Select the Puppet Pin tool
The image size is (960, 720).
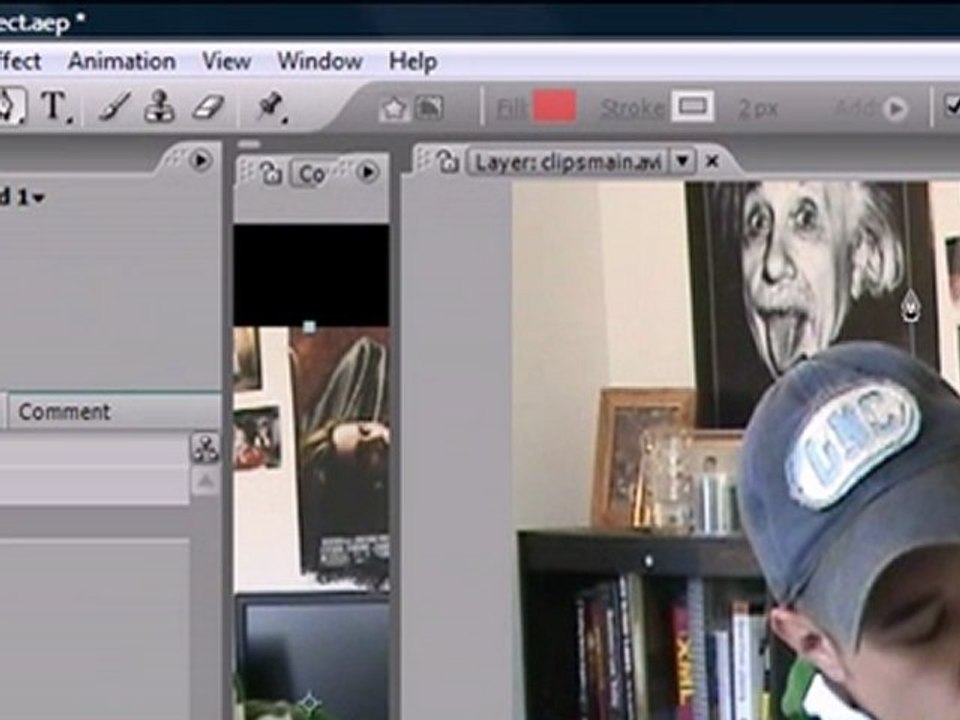271,107
